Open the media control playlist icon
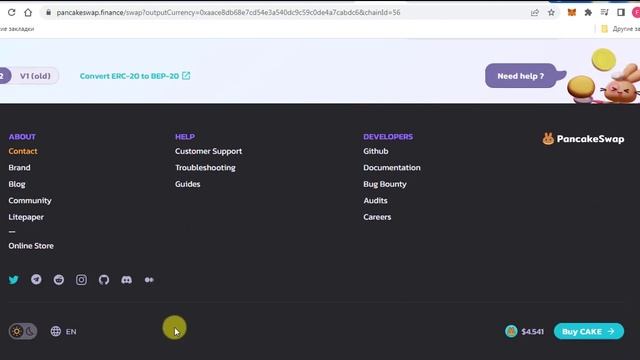Image resolution: width=640 pixels, height=360 pixels. (604, 13)
